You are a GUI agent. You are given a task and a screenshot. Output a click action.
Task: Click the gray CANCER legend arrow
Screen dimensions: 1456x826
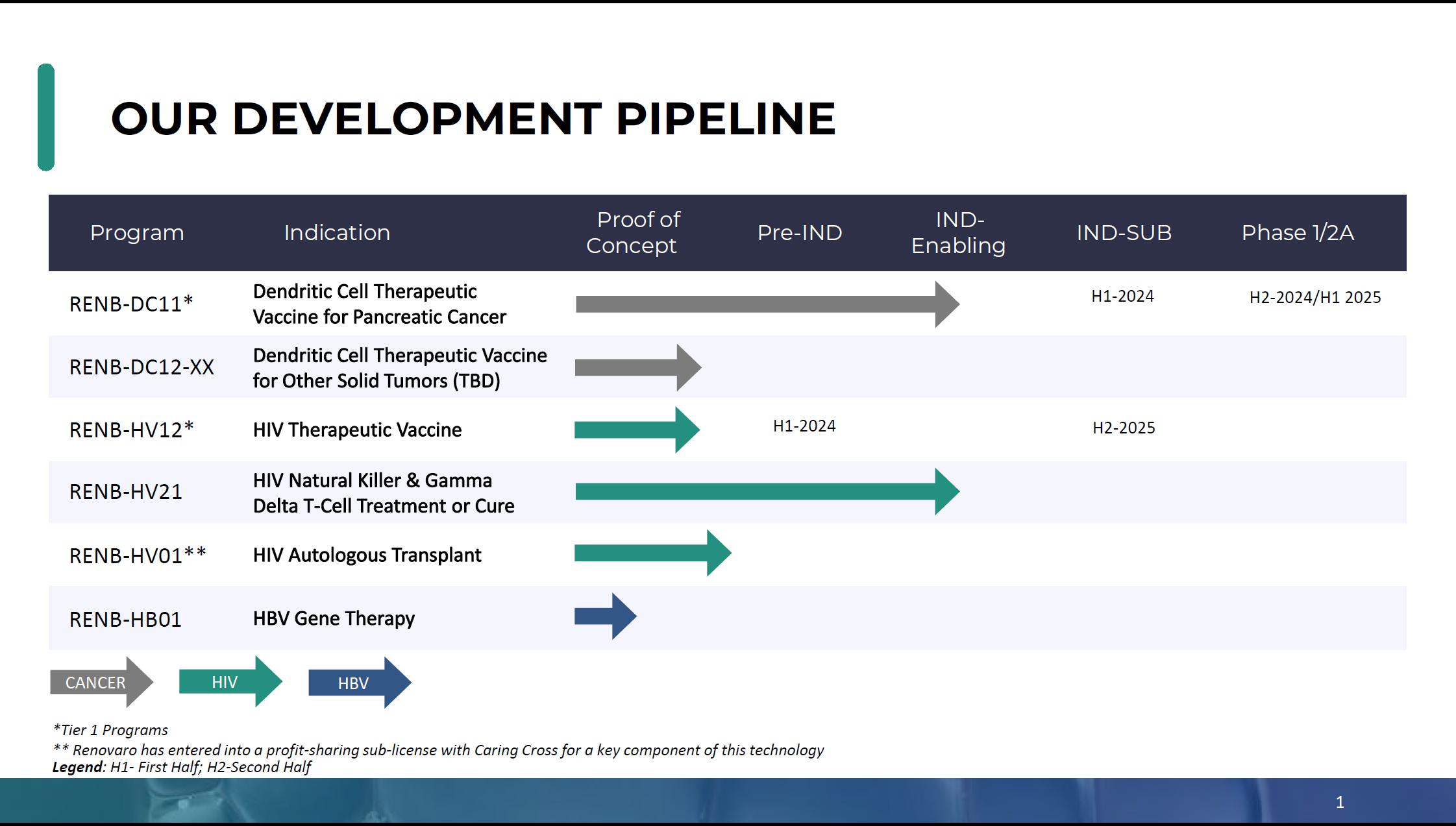101,683
